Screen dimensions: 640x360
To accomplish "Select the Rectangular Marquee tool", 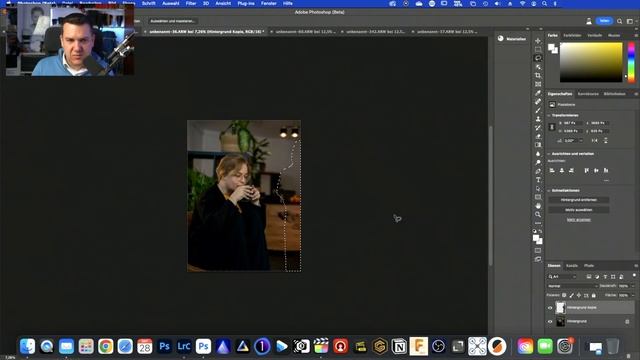I will click(x=538, y=49).
